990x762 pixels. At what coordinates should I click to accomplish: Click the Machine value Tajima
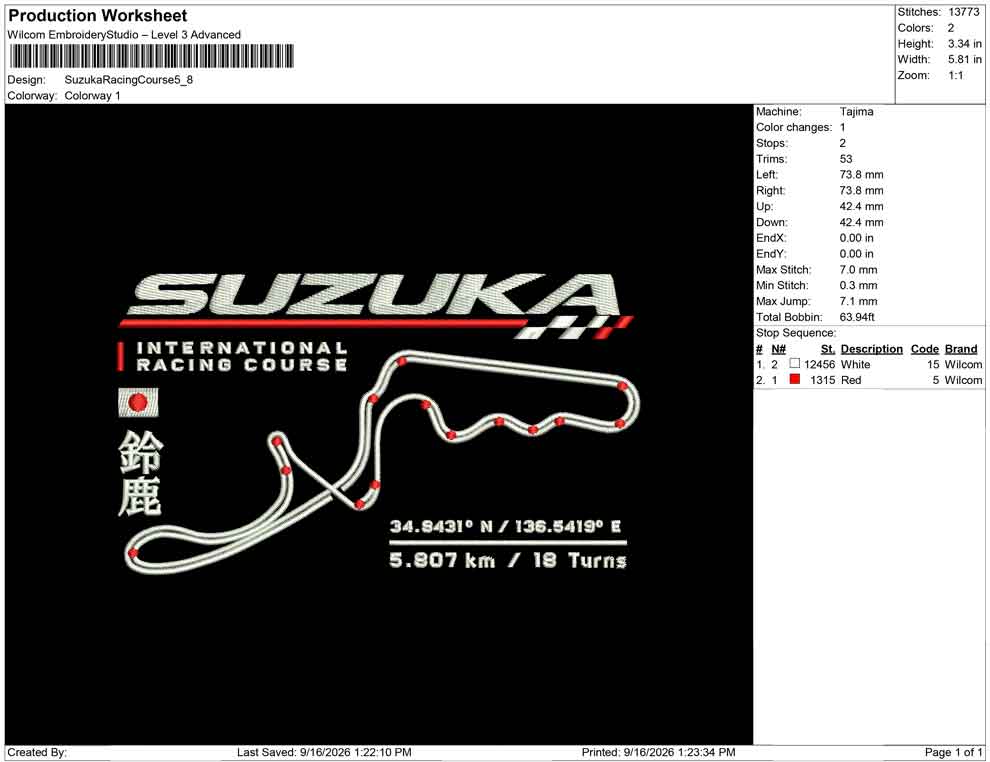(856, 112)
